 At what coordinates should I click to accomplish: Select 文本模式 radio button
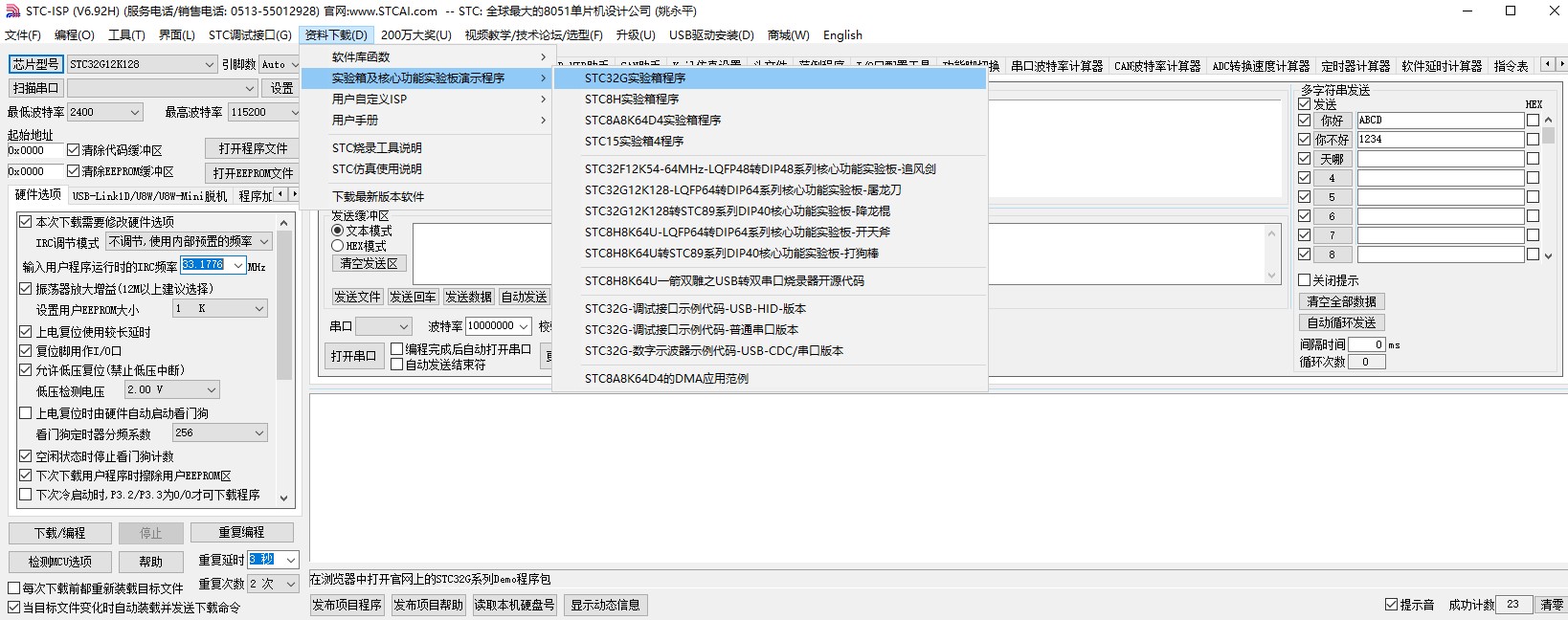[x=338, y=231]
